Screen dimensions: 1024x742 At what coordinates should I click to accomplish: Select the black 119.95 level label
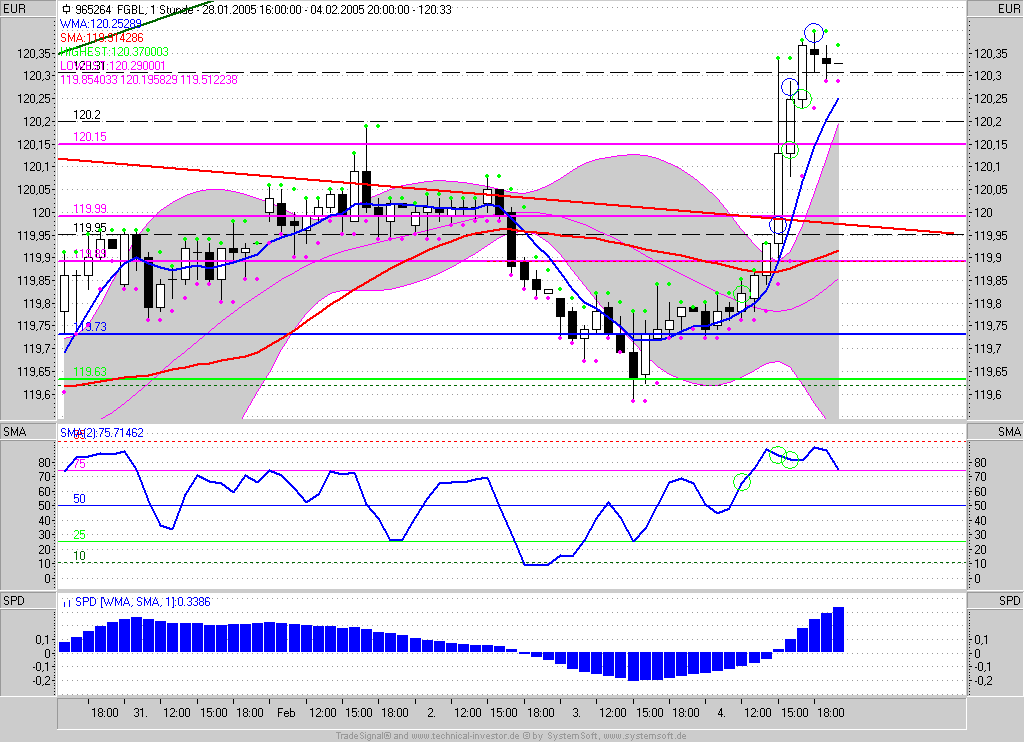[x=89, y=227]
